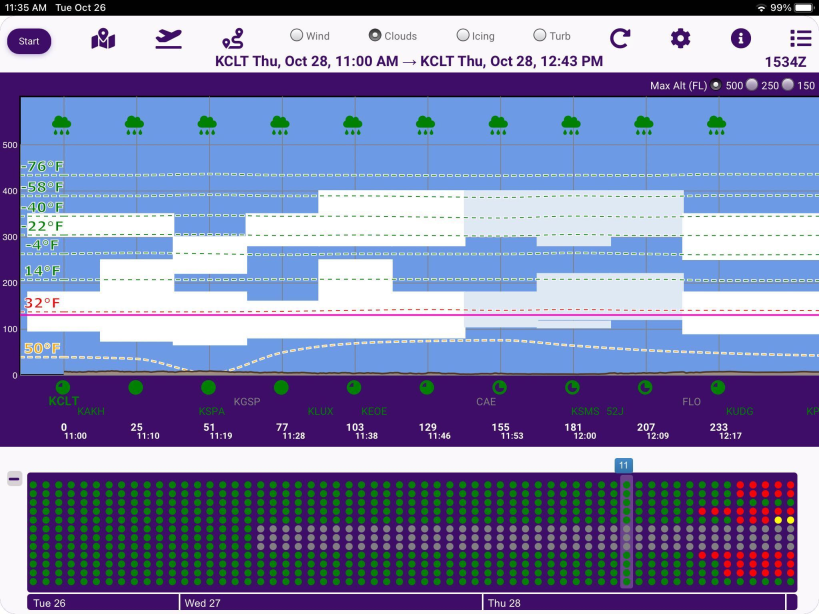Tap the sky cover circle at 11:46
The image size is (819, 614).
coord(427,387)
